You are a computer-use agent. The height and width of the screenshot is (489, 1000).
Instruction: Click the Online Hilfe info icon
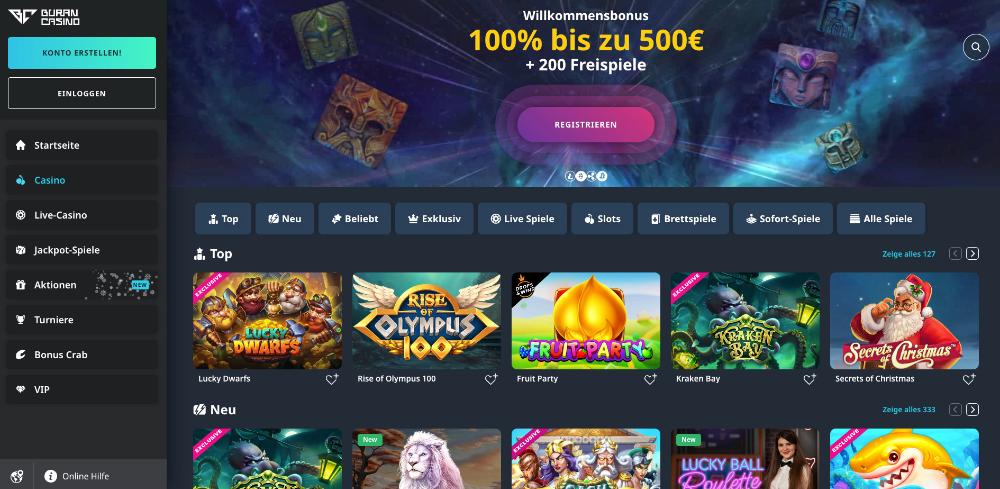[x=50, y=476]
